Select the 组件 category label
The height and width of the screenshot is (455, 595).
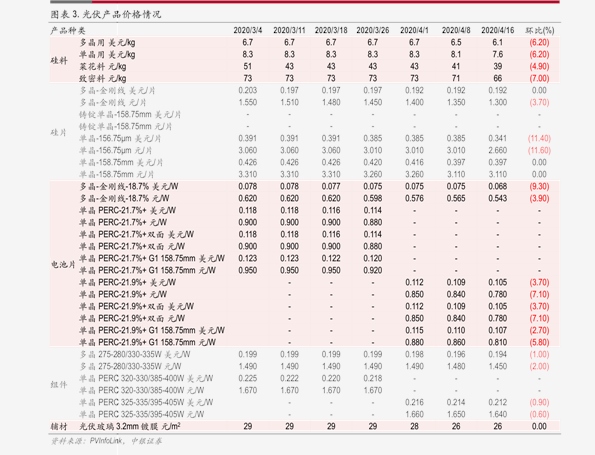(59, 384)
